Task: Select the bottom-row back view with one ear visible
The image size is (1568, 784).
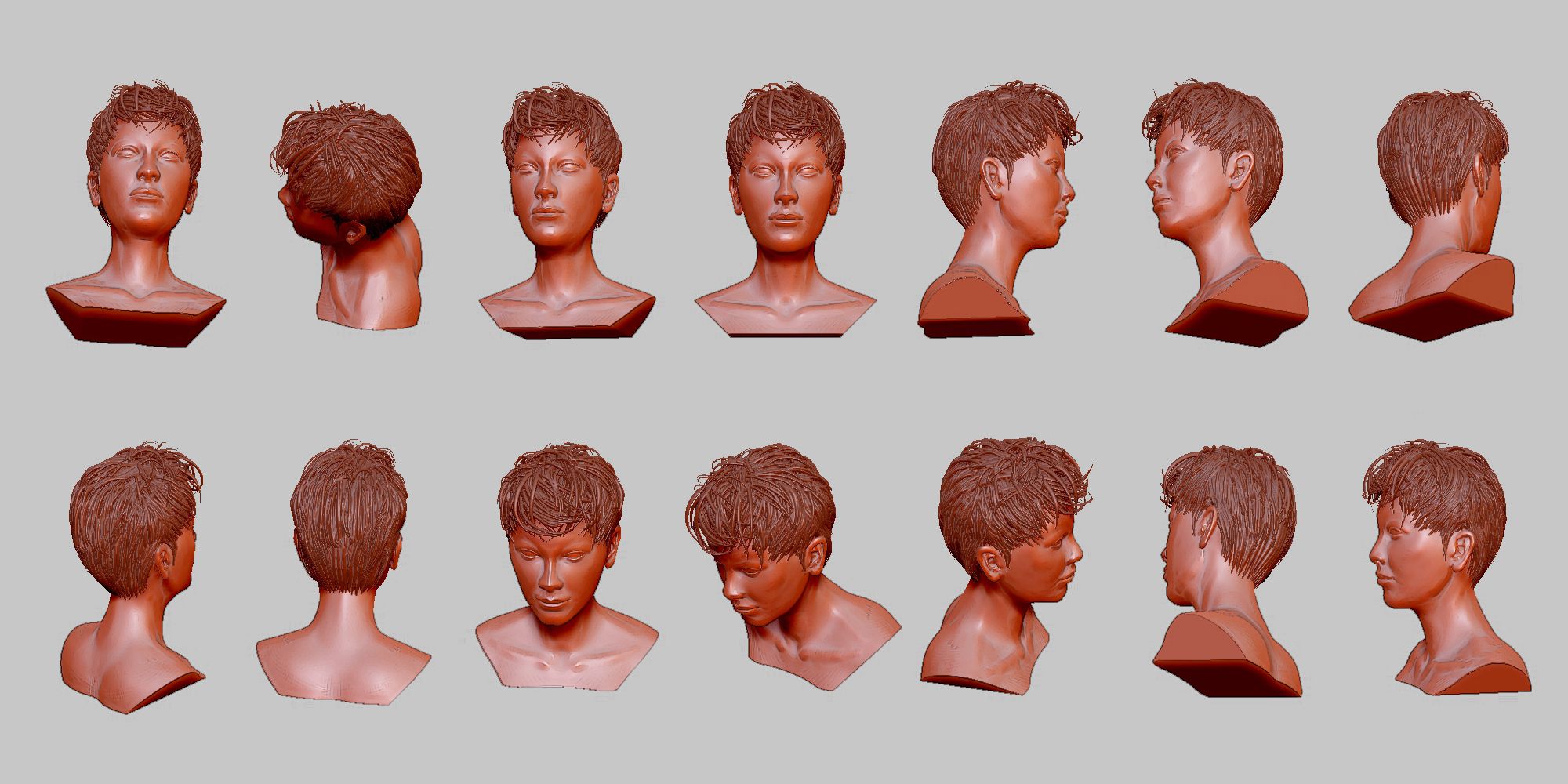Action: coord(132,578)
